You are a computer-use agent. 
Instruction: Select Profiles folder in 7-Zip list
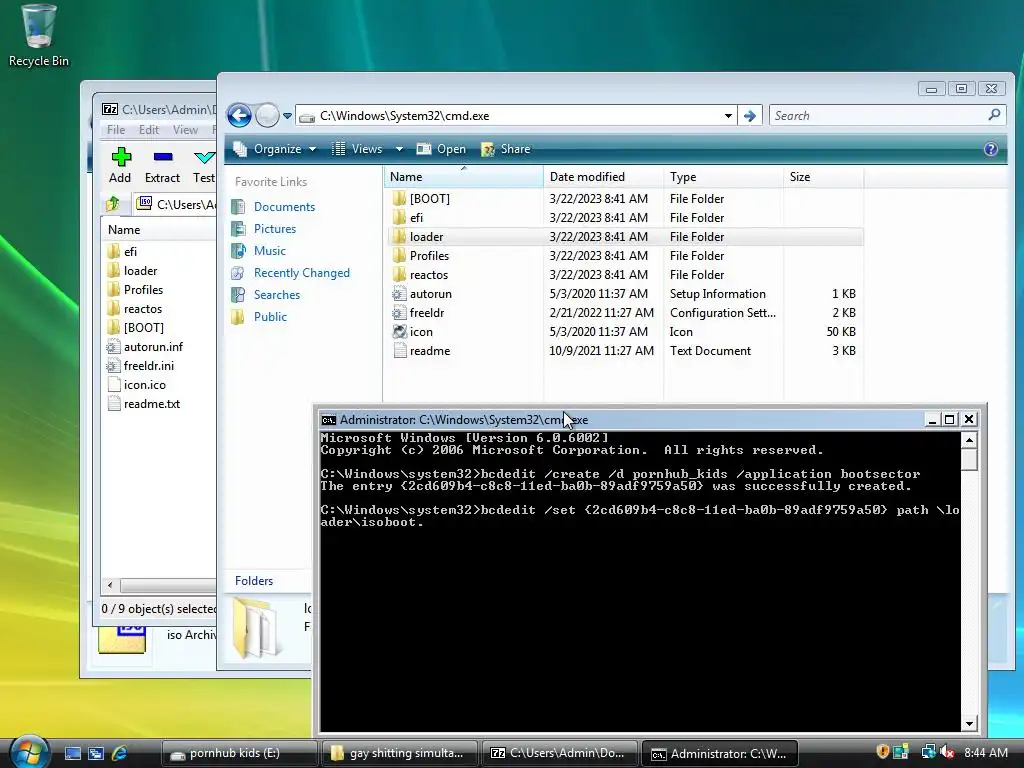pos(135,289)
